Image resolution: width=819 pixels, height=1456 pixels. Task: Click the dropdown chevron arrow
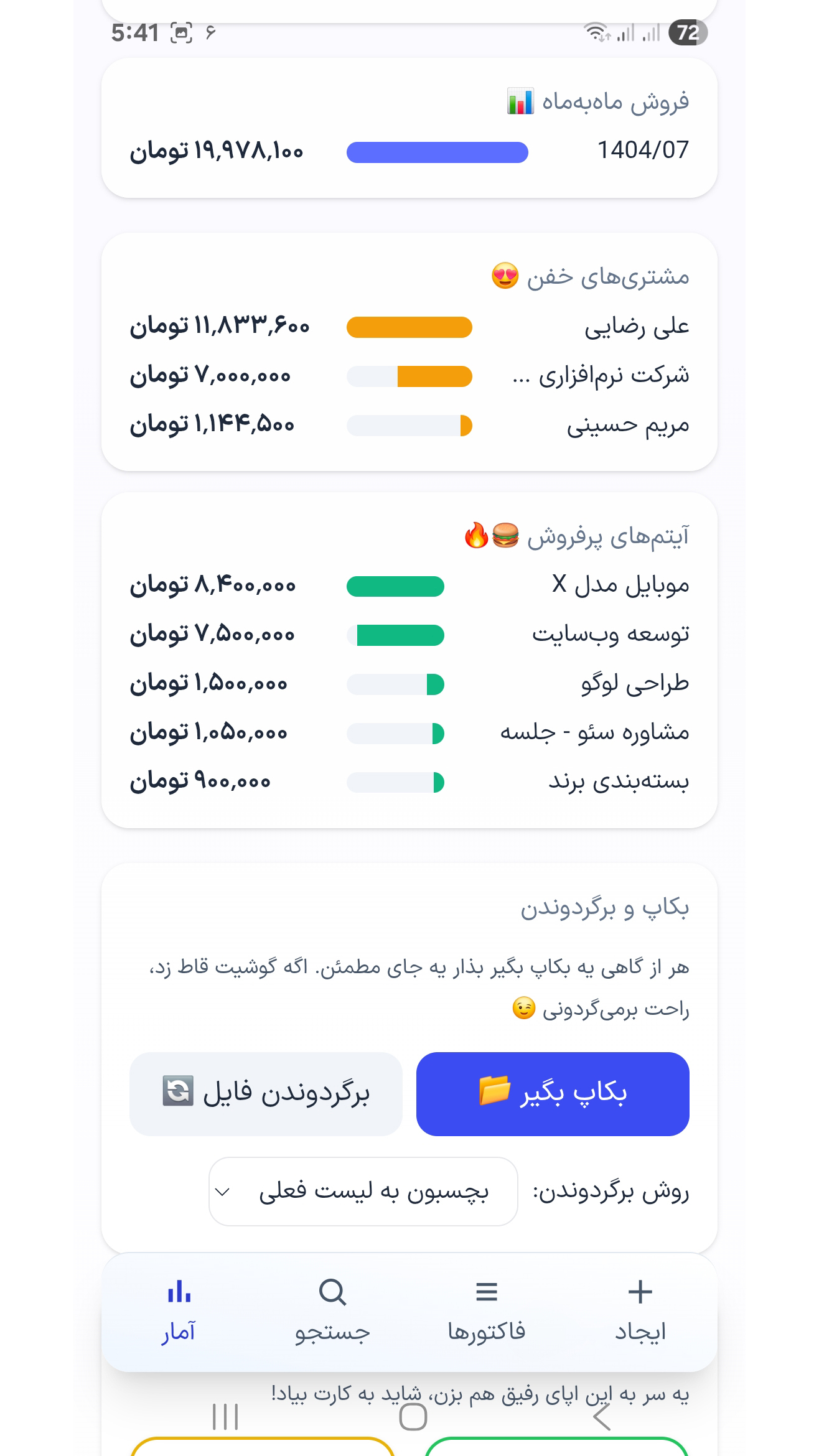tap(223, 1192)
